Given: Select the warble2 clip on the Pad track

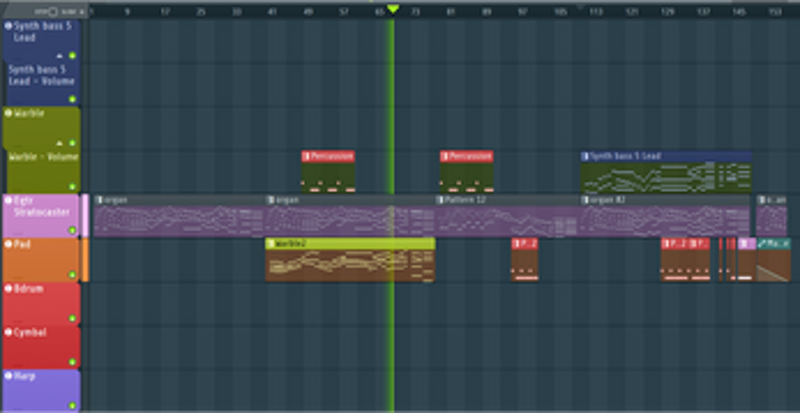Looking at the screenshot, I should (x=350, y=259).
